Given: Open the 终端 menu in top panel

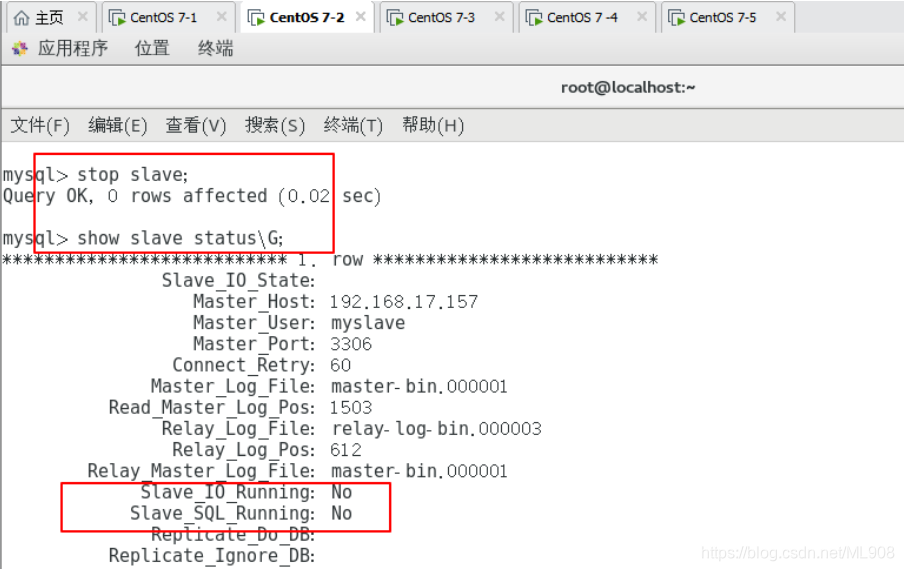Looking at the screenshot, I should (215, 48).
